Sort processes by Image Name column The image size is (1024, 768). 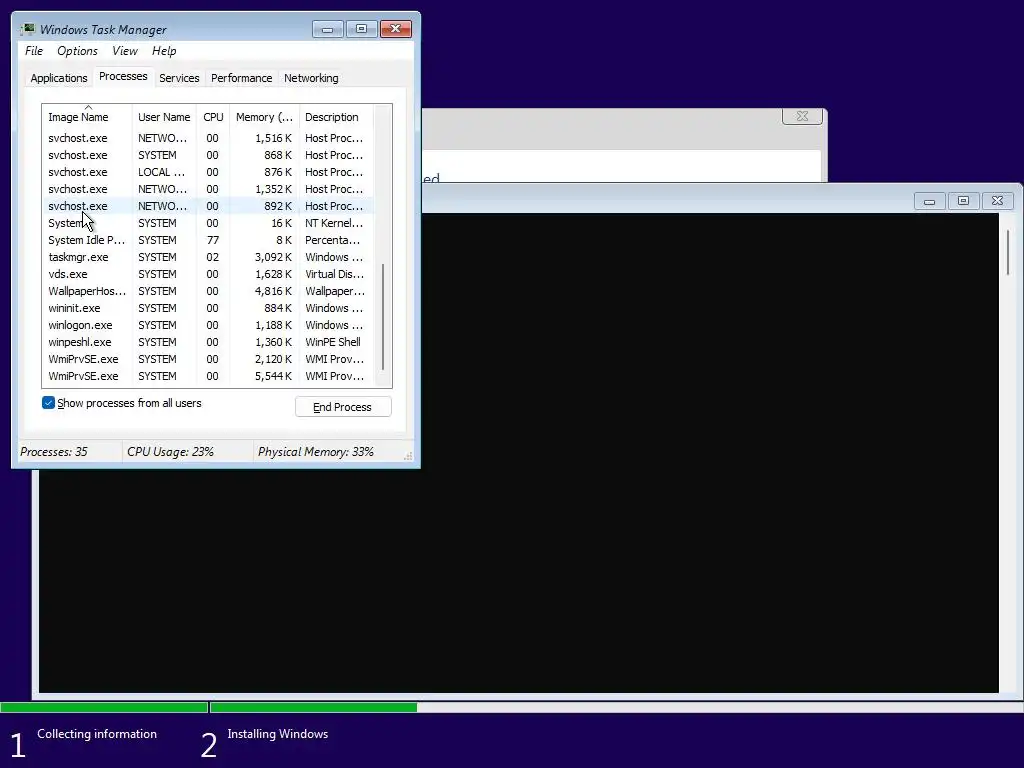(87, 117)
